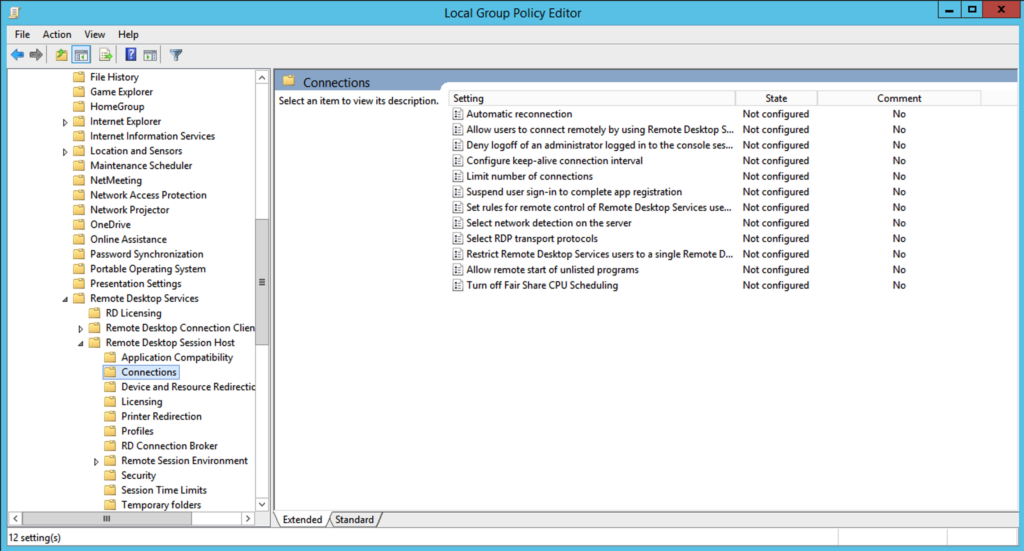The height and width of the screenshot is (551, 1024).
Task: Collapse the Remote Desktop Services node
Action: [66, 299]
